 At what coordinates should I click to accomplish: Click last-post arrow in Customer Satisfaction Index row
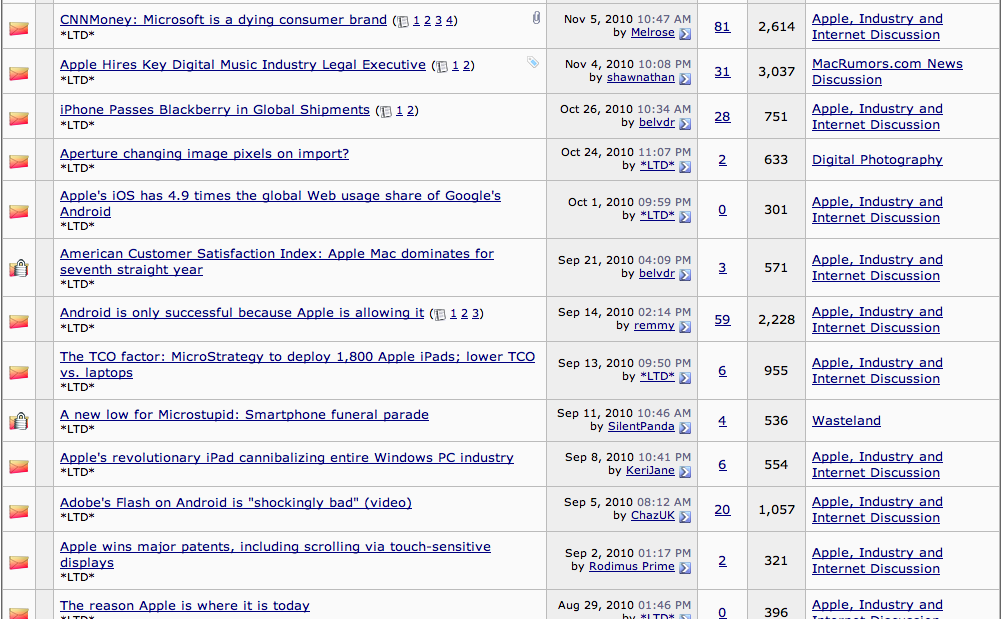(685, 275)
